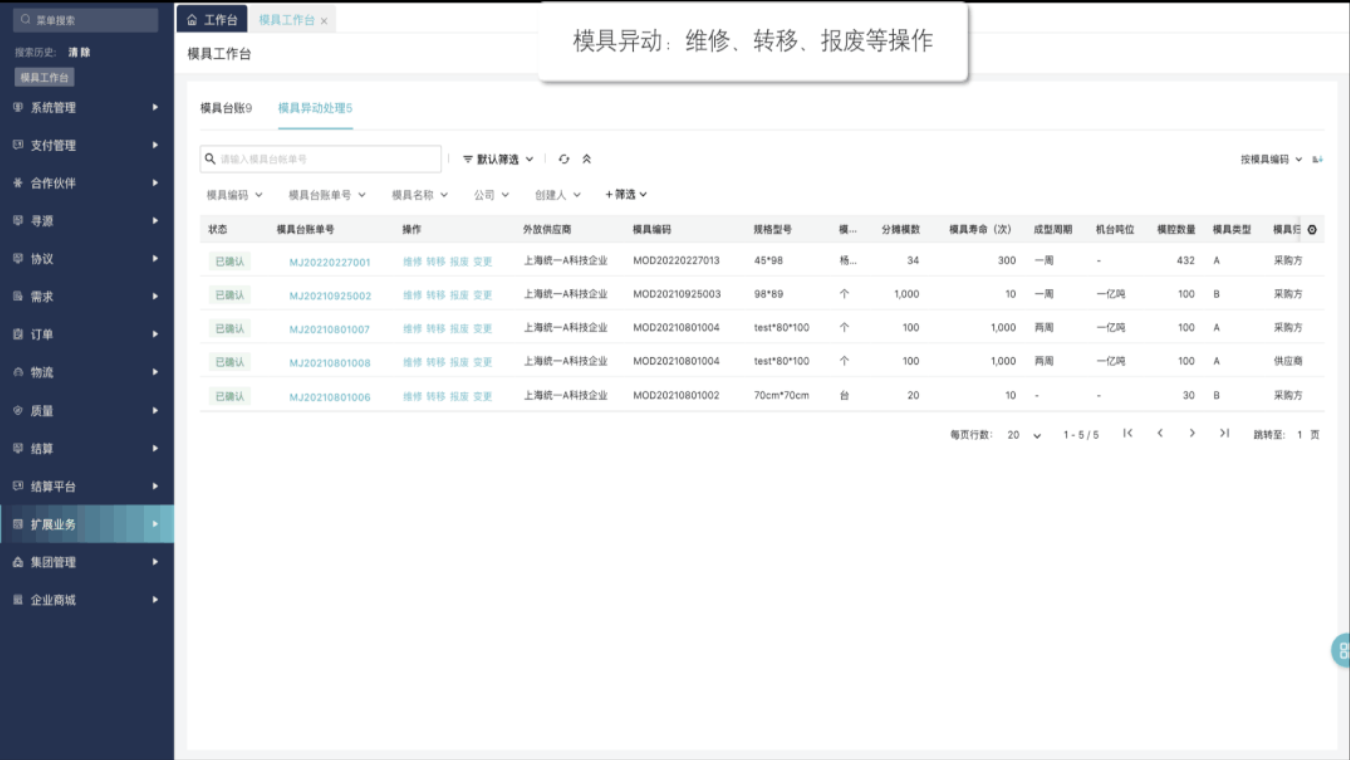The image size is (1350, 760).
Task: Click the 寻源 sidebar icon
Action: coord(18,220)
